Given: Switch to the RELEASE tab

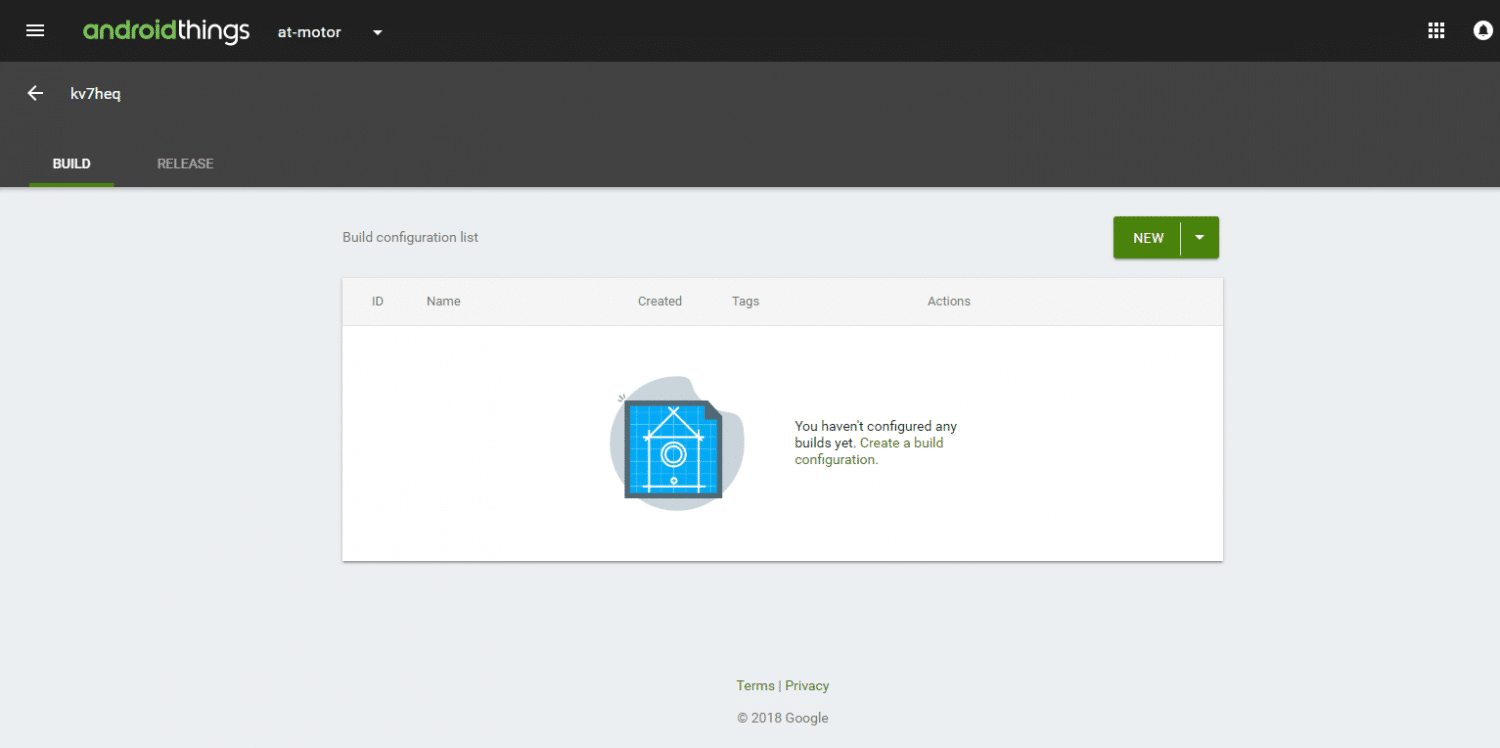Looking at the screenshot, I should (x=185, y=163).
